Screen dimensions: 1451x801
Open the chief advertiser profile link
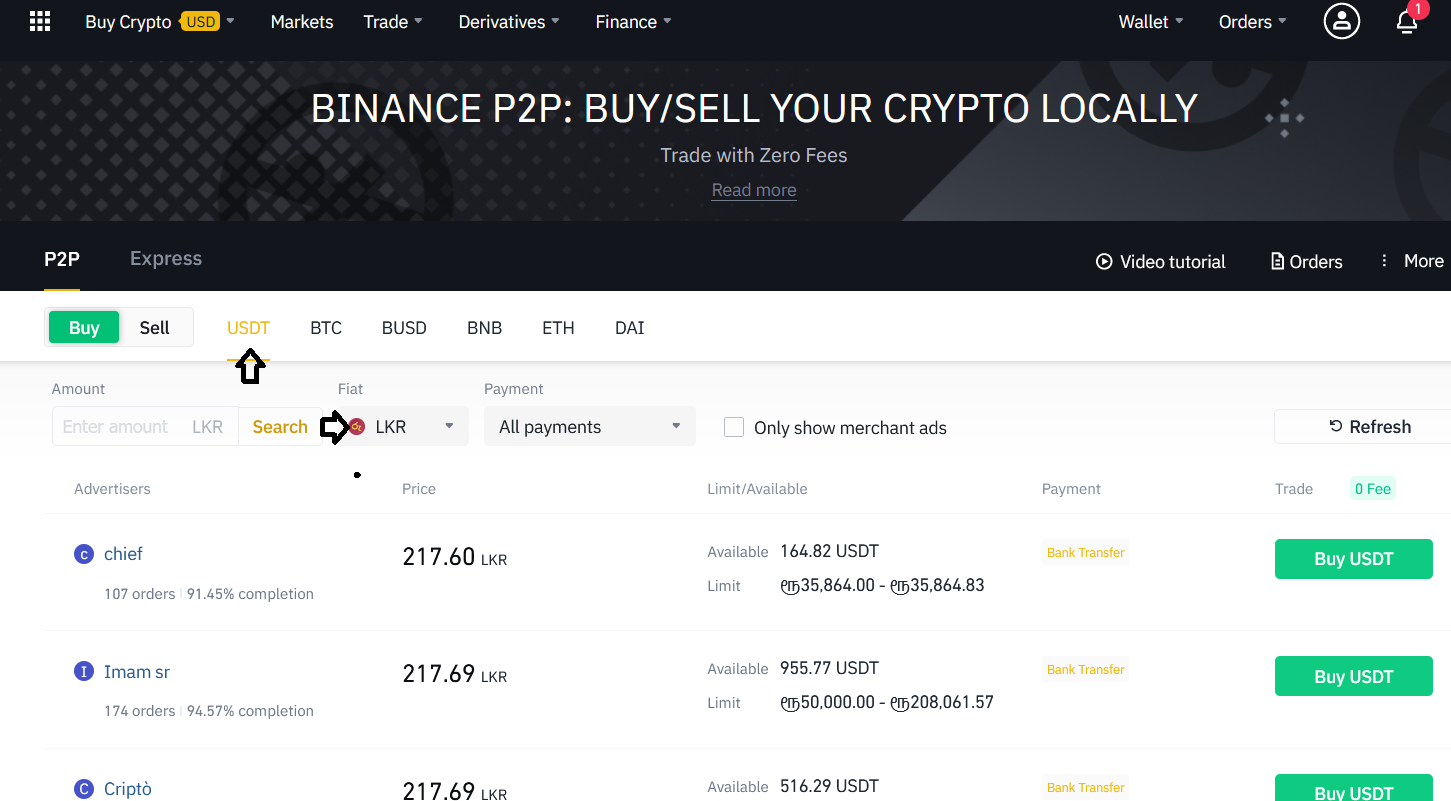click(123, 554)
